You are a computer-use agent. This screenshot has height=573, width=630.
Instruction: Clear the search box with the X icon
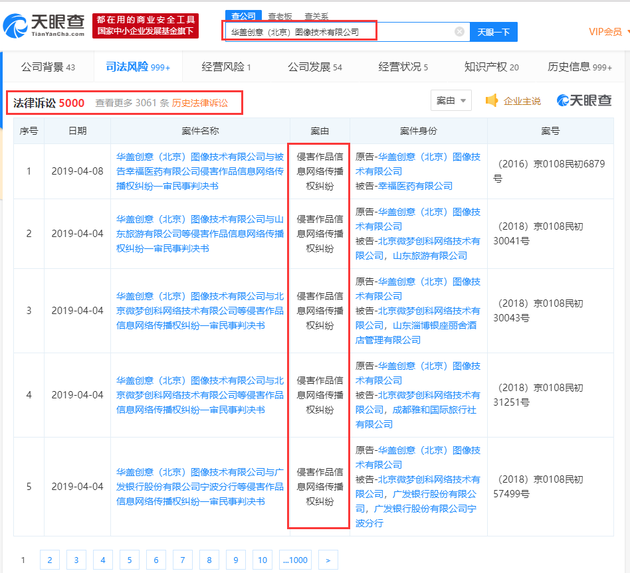459,32
